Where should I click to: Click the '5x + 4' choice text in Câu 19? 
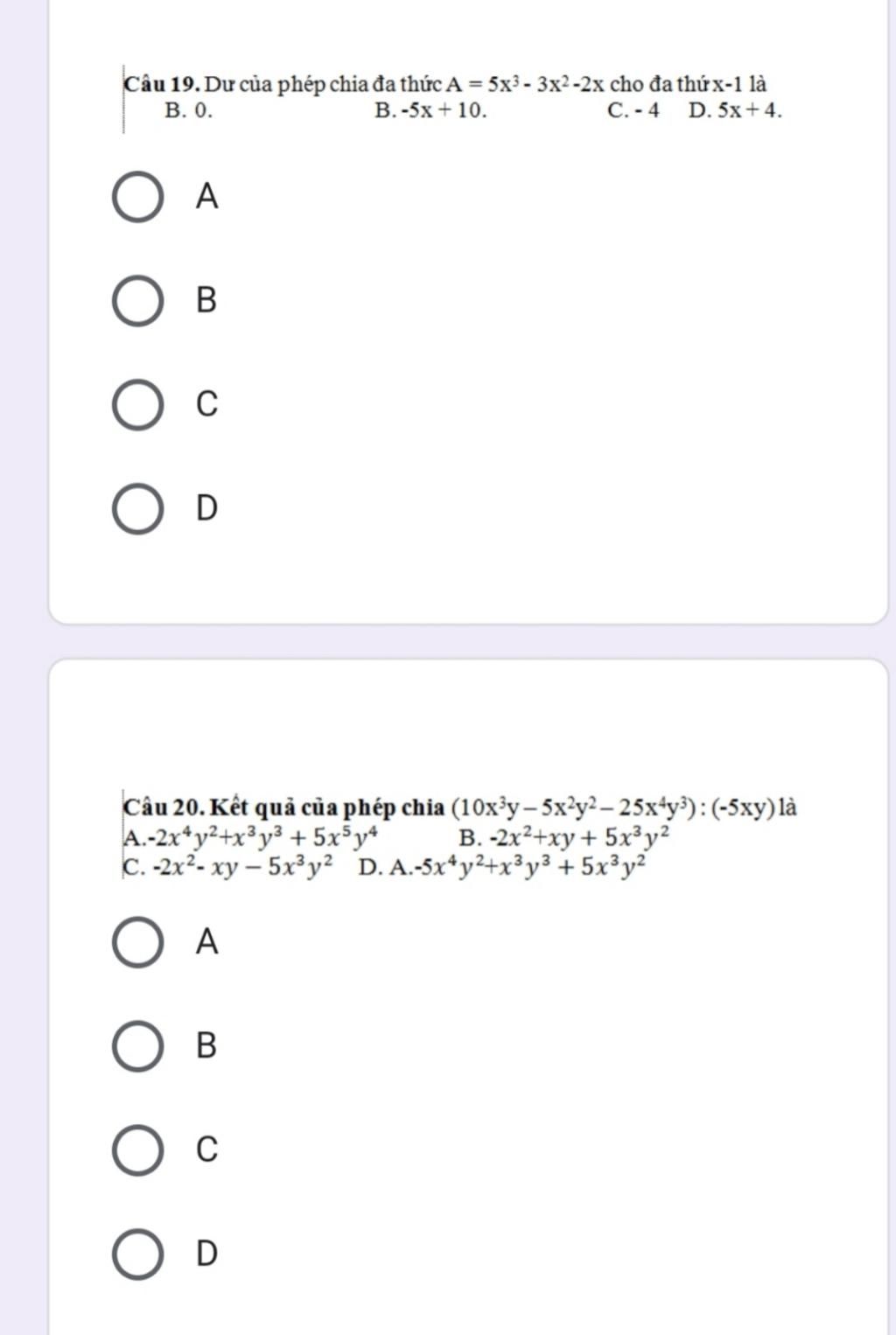746,111
